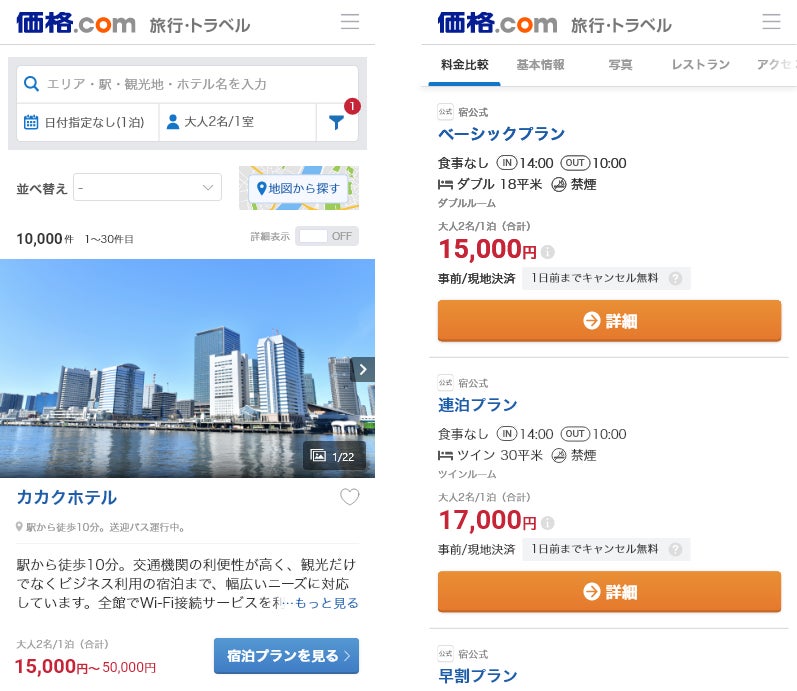Viewport: 797px width, 691px height.
Task: Advance hotel photo with right arrow
Action: (363, 369)
